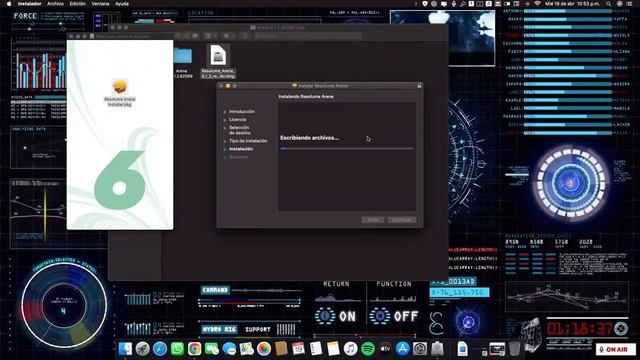Click the greyed Atrás button in installer

373,220
